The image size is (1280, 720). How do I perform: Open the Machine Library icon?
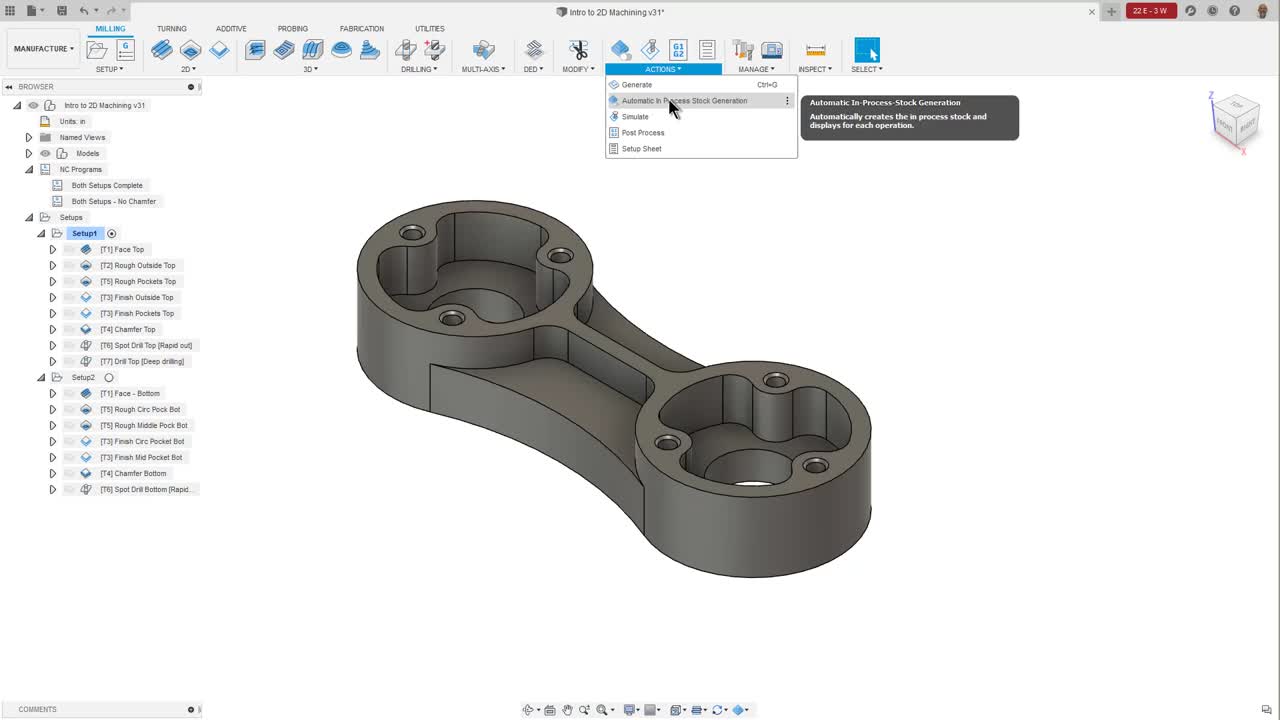(x=772, y=49)
